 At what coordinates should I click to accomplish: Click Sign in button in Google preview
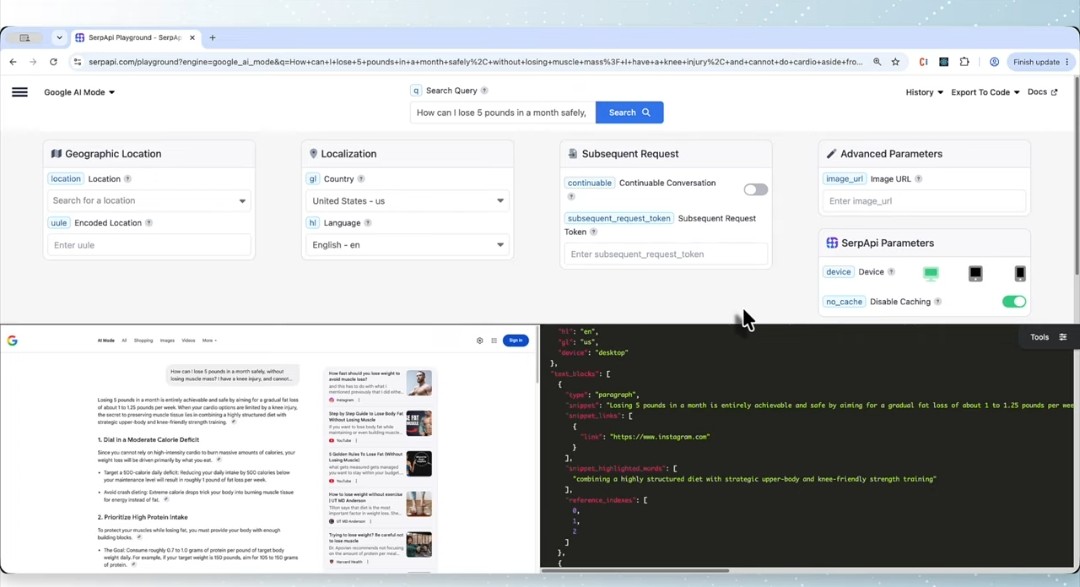point(515,340)
